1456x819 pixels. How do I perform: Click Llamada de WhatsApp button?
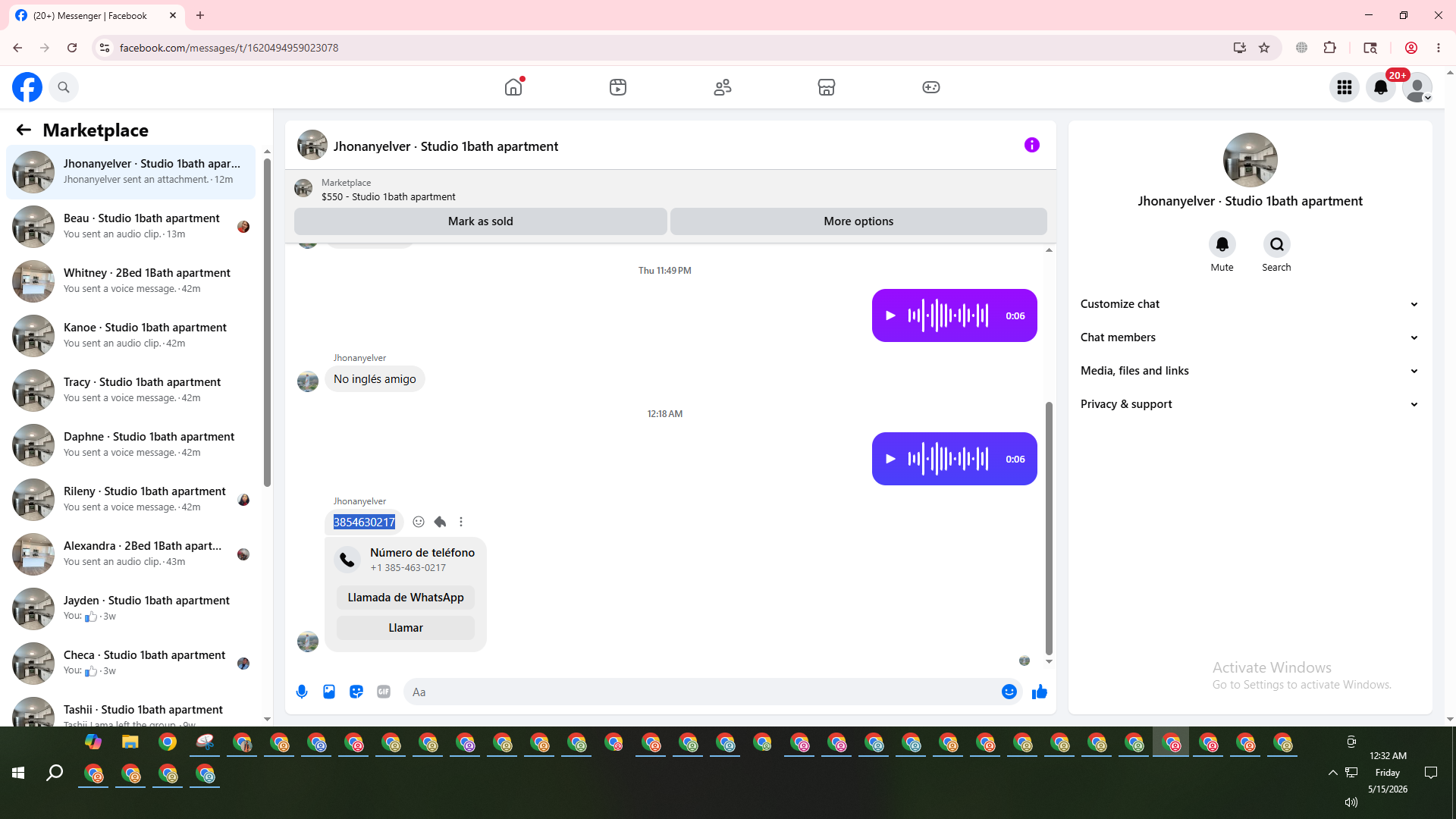pos(406,598)
